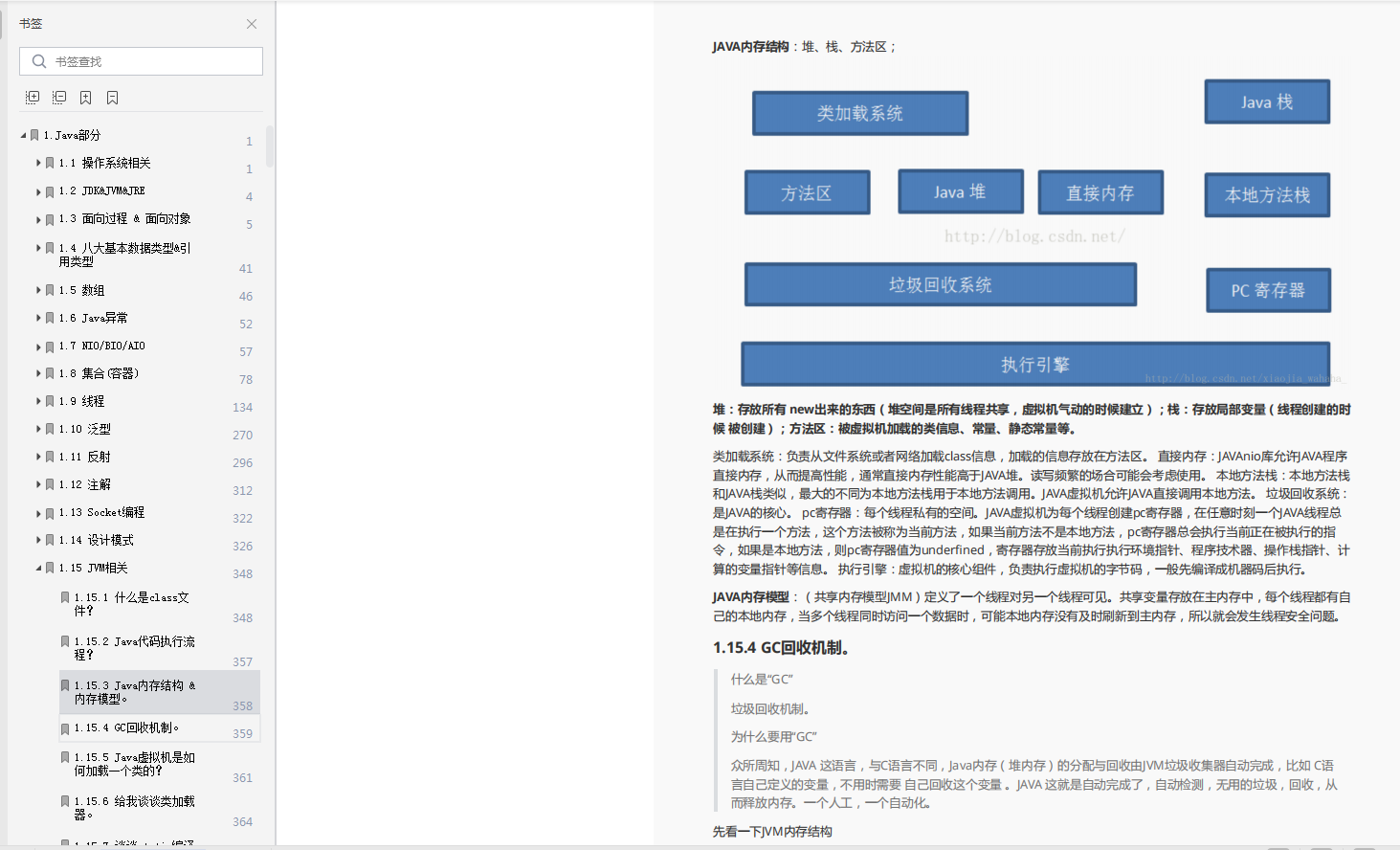Viewport: 1400px width, 850px height.
Task: Click the 垃圾回收系统 diagram box
Action: click(x=941, y=284)
